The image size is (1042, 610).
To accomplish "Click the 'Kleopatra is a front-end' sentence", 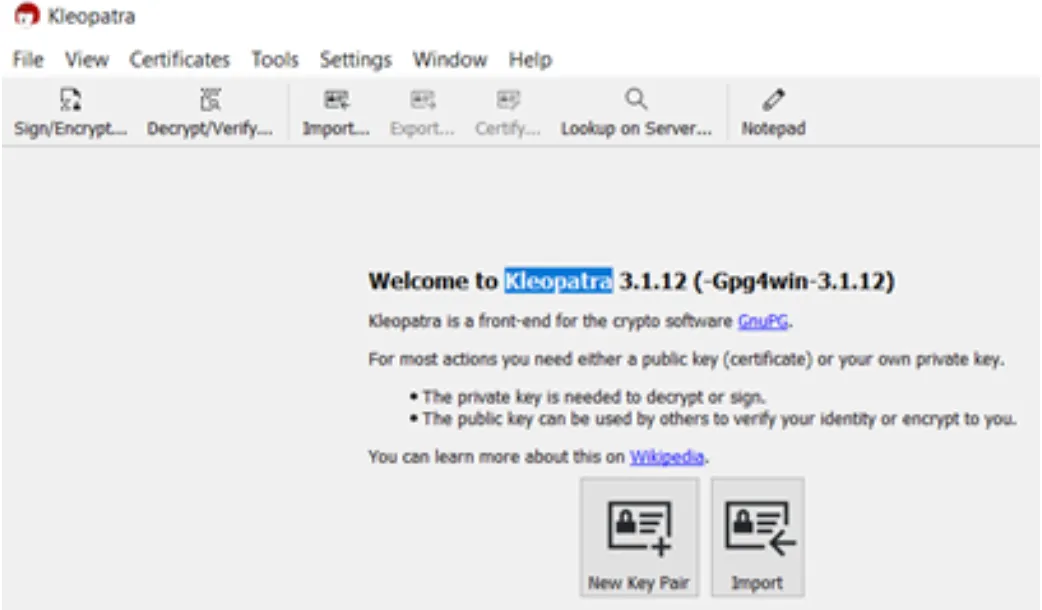I will [x=580, y=322].
